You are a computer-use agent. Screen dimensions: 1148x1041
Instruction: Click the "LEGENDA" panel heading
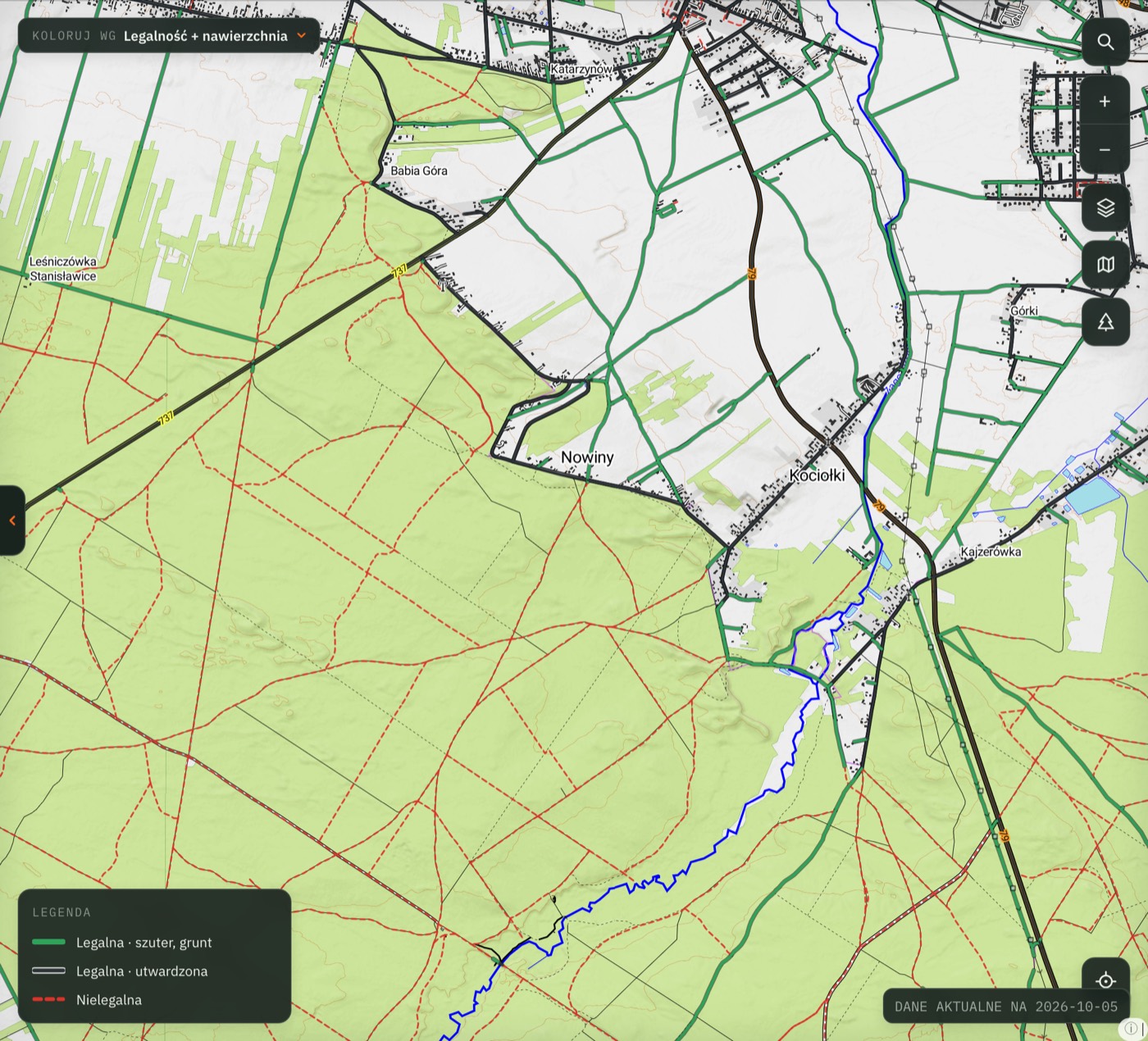coord(61,912)
